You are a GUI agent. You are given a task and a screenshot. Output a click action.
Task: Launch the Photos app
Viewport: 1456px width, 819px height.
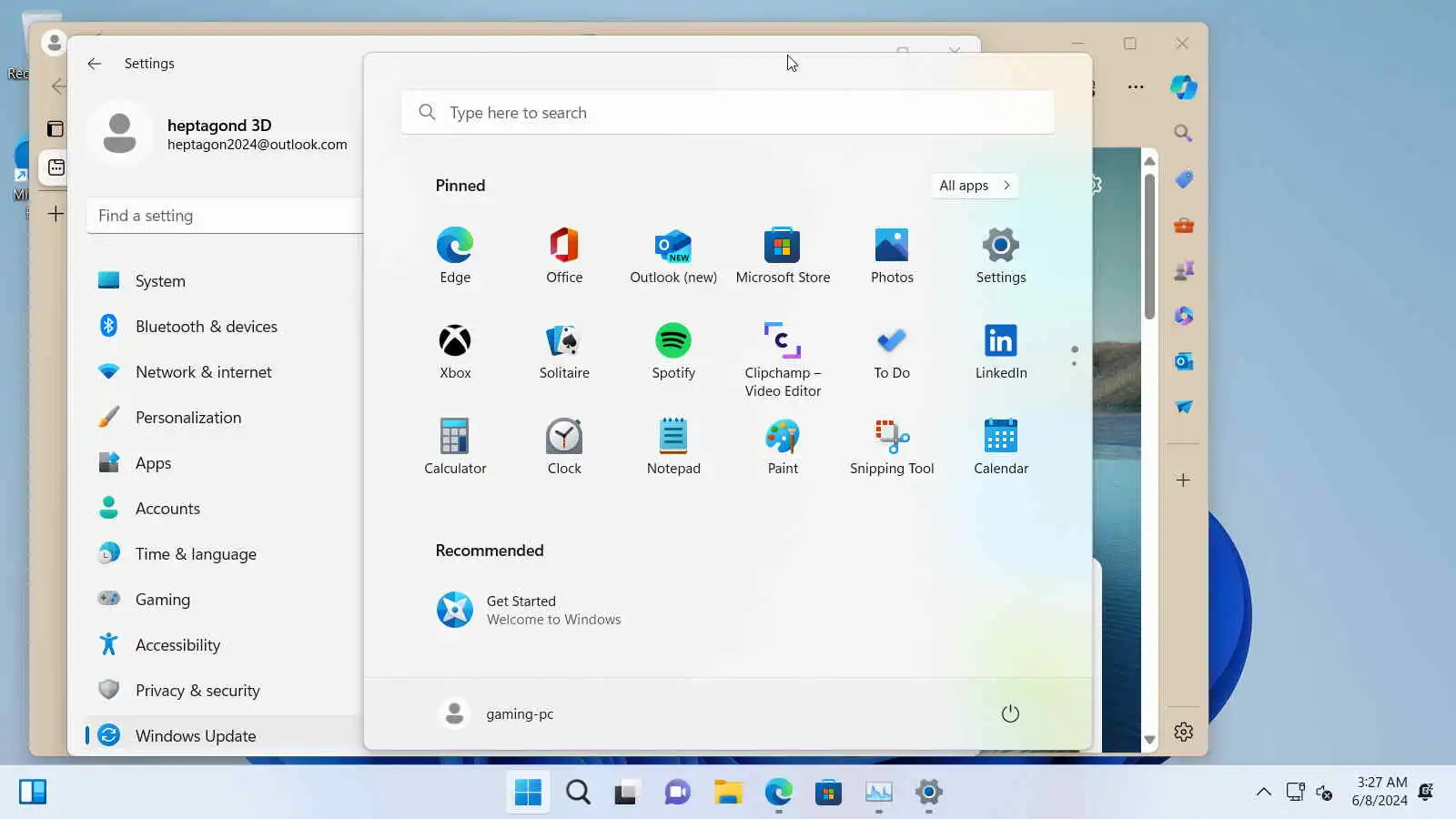click(892, 256)
